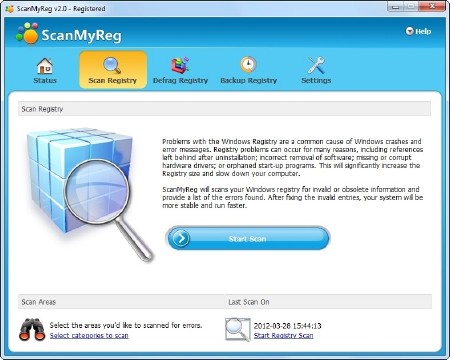The width and height of the screenshot is (450, 360).
Task: Click the arrow icon on Start Scan button
Action: (181, 238)
